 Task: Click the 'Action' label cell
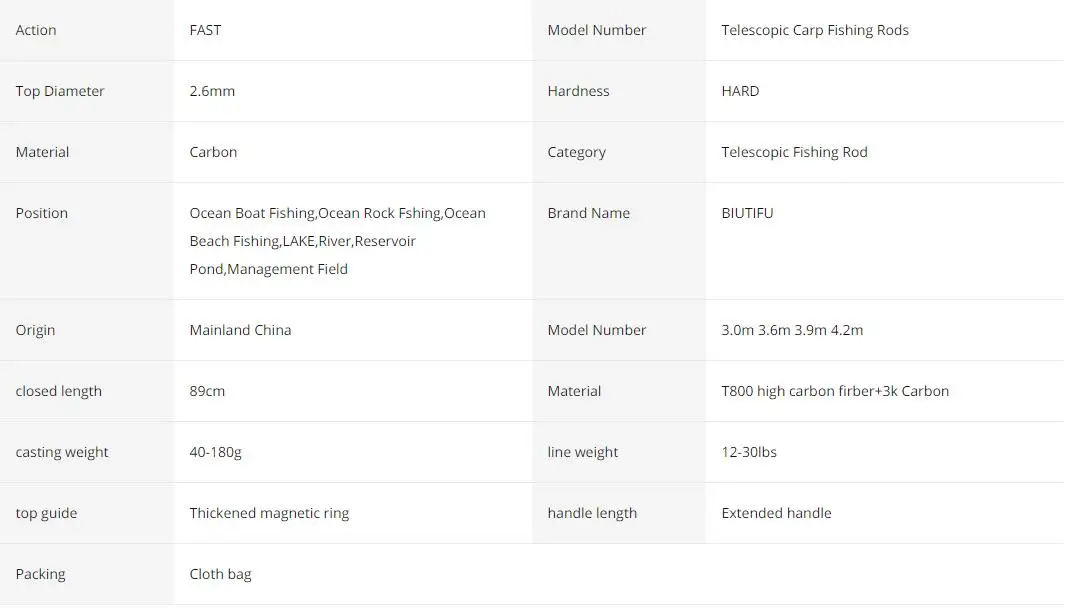(36, 30)
